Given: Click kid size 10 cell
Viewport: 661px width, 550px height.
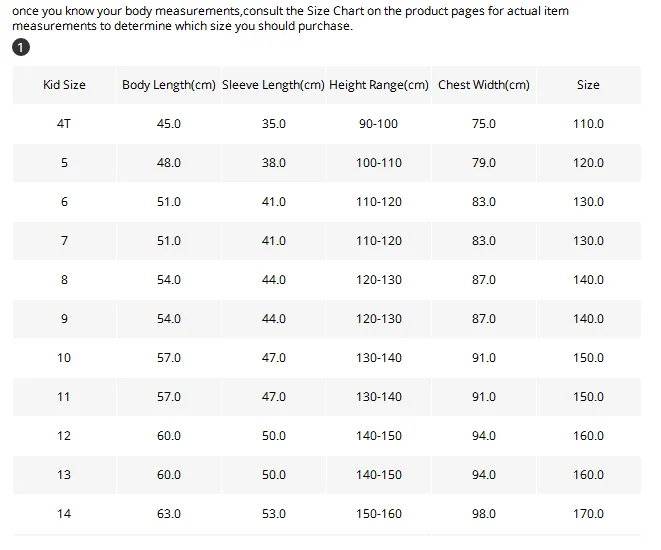Looking at the screenshot, I should 64,358.
